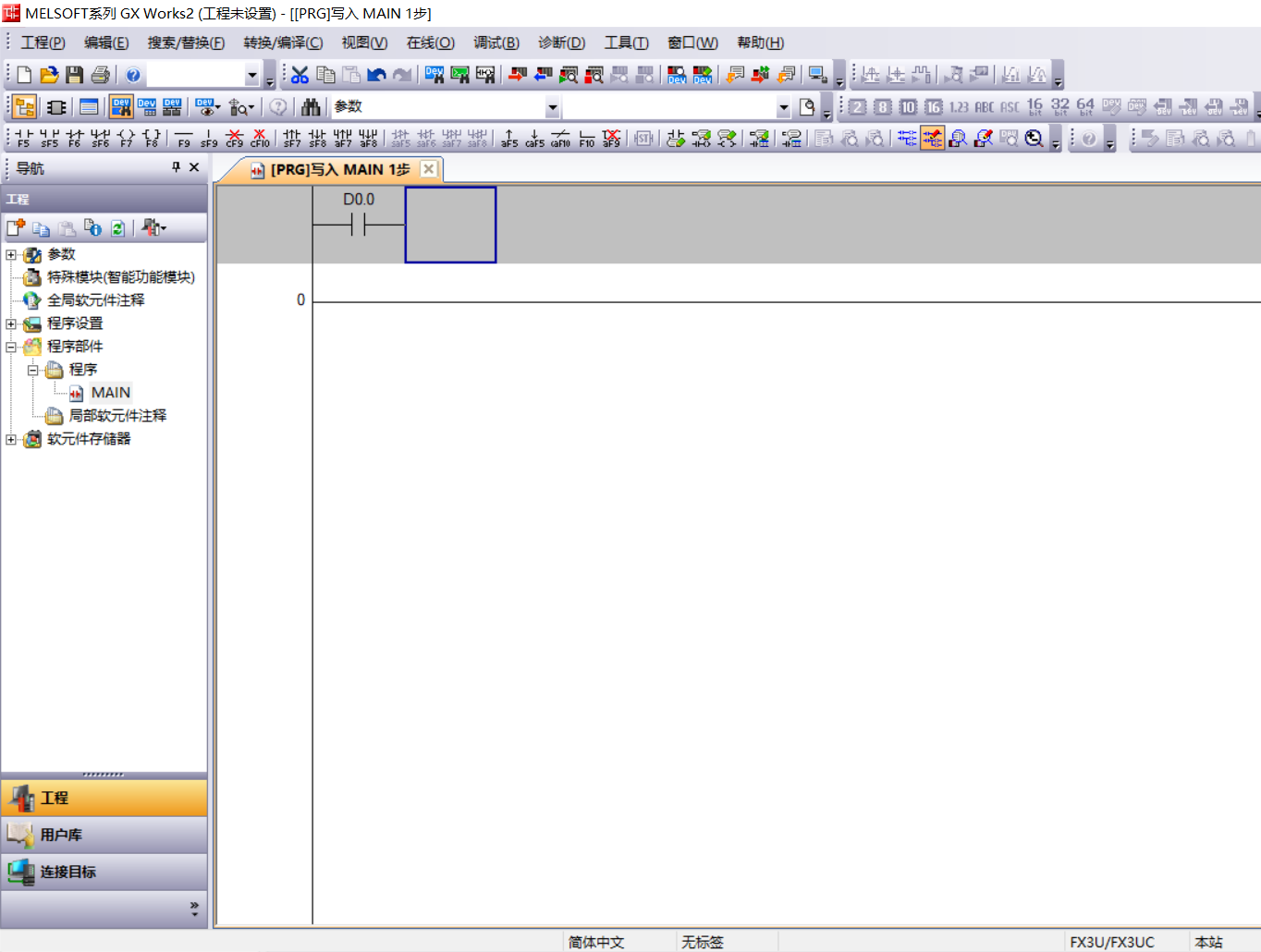Image resolution: width=1261 pixels, height=952 pixels.
Task: Click the Save project icon
Action: click(75, 75)
